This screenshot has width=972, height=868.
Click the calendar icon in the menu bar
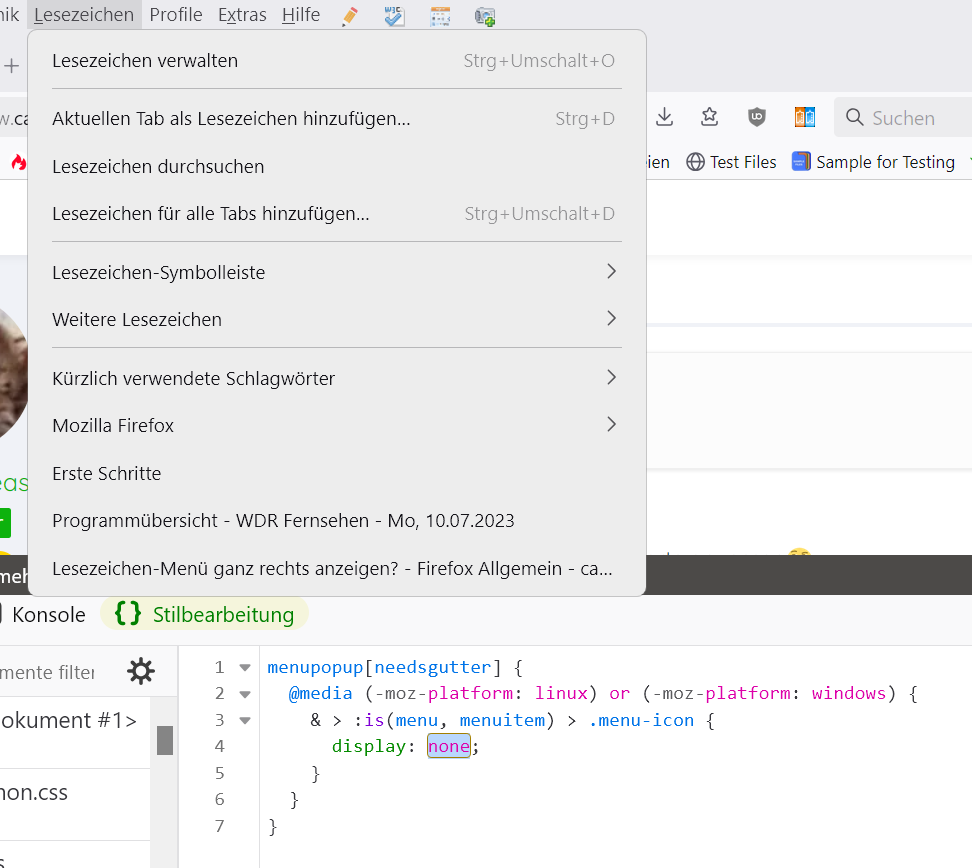(x=440, y=16)
